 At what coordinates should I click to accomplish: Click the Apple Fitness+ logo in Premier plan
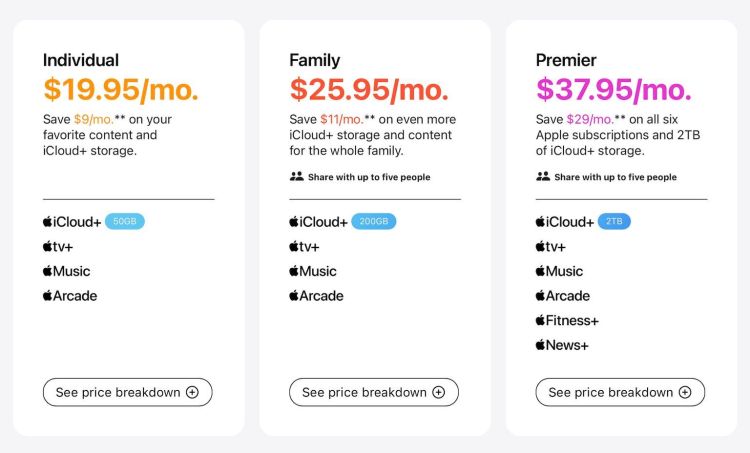[x=566, y=321]
